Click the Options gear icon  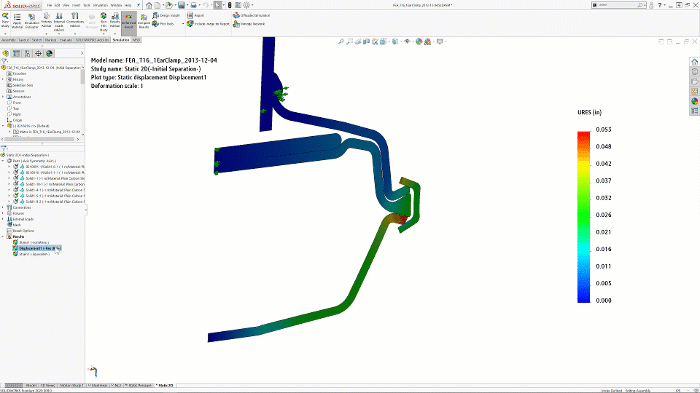pos(246,5)
